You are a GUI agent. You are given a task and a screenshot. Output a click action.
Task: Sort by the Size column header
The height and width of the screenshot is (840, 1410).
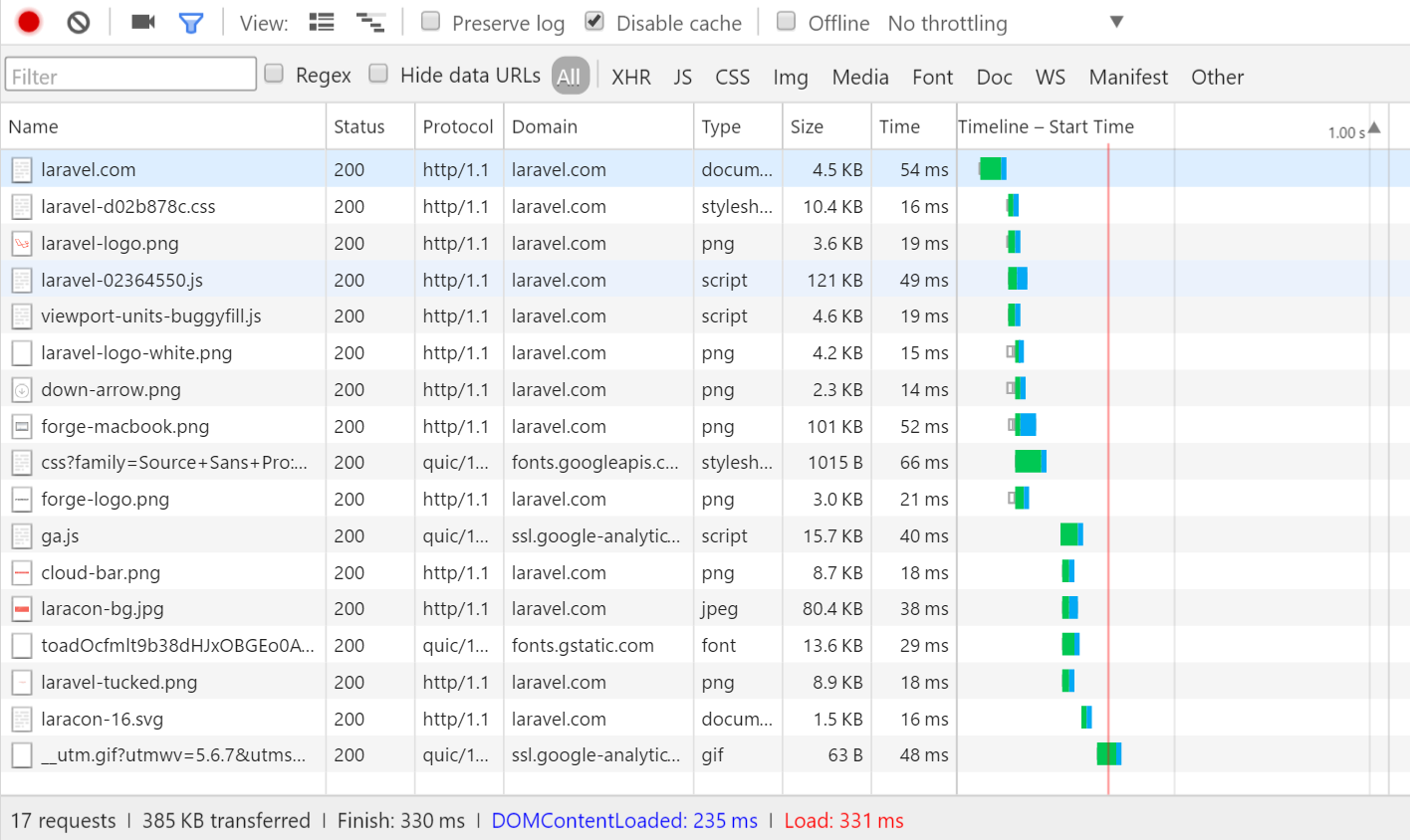[826, 126]
